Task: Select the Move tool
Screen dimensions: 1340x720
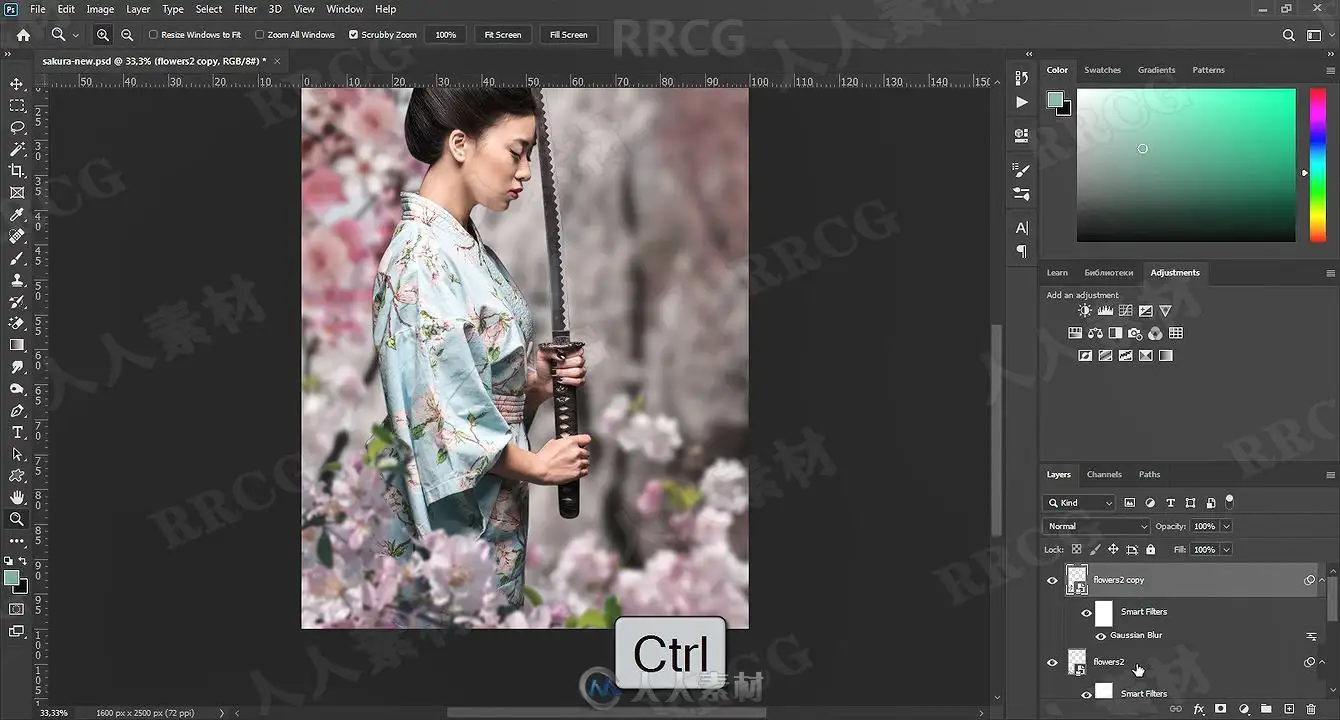Action: point(17,84)
